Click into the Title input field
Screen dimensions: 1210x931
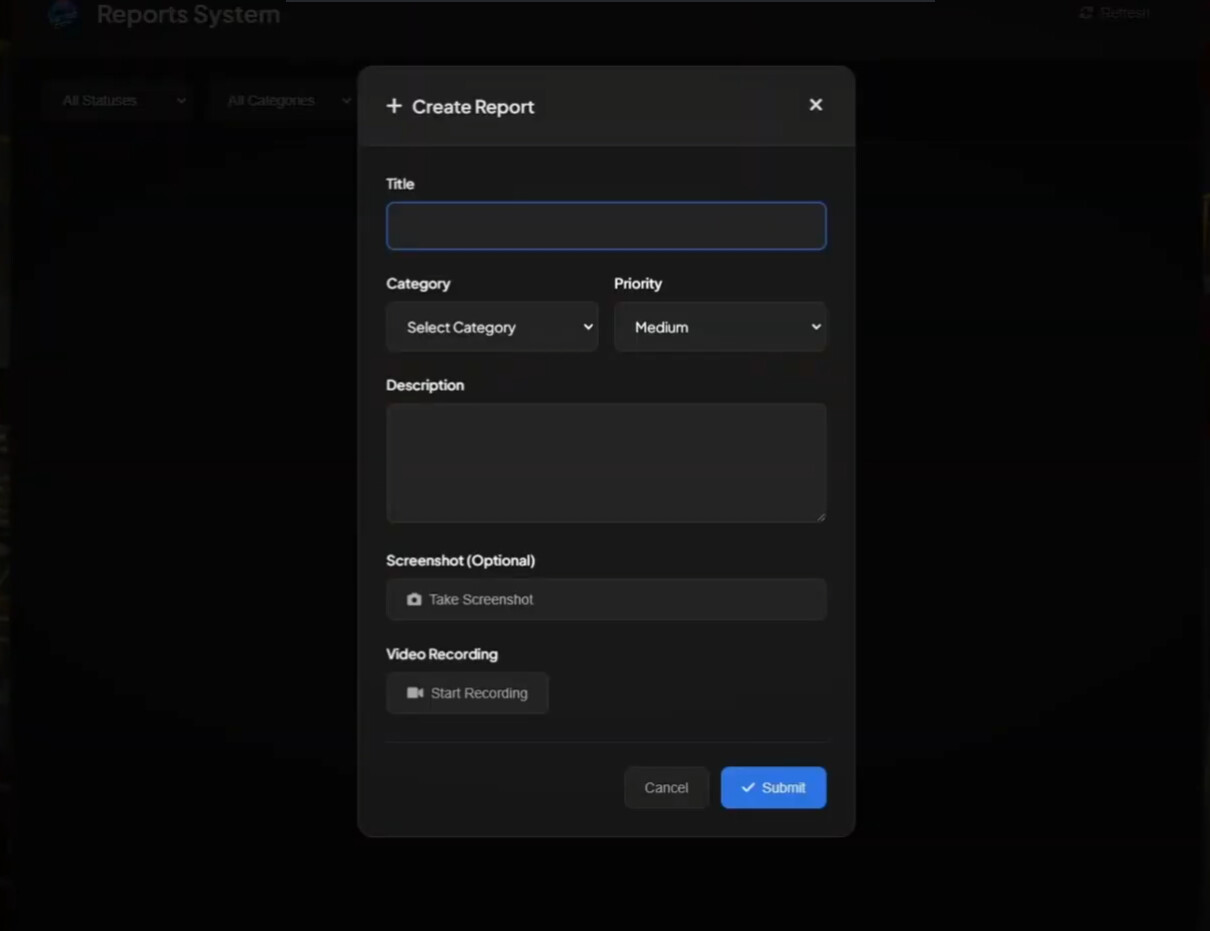click(606, 226)
